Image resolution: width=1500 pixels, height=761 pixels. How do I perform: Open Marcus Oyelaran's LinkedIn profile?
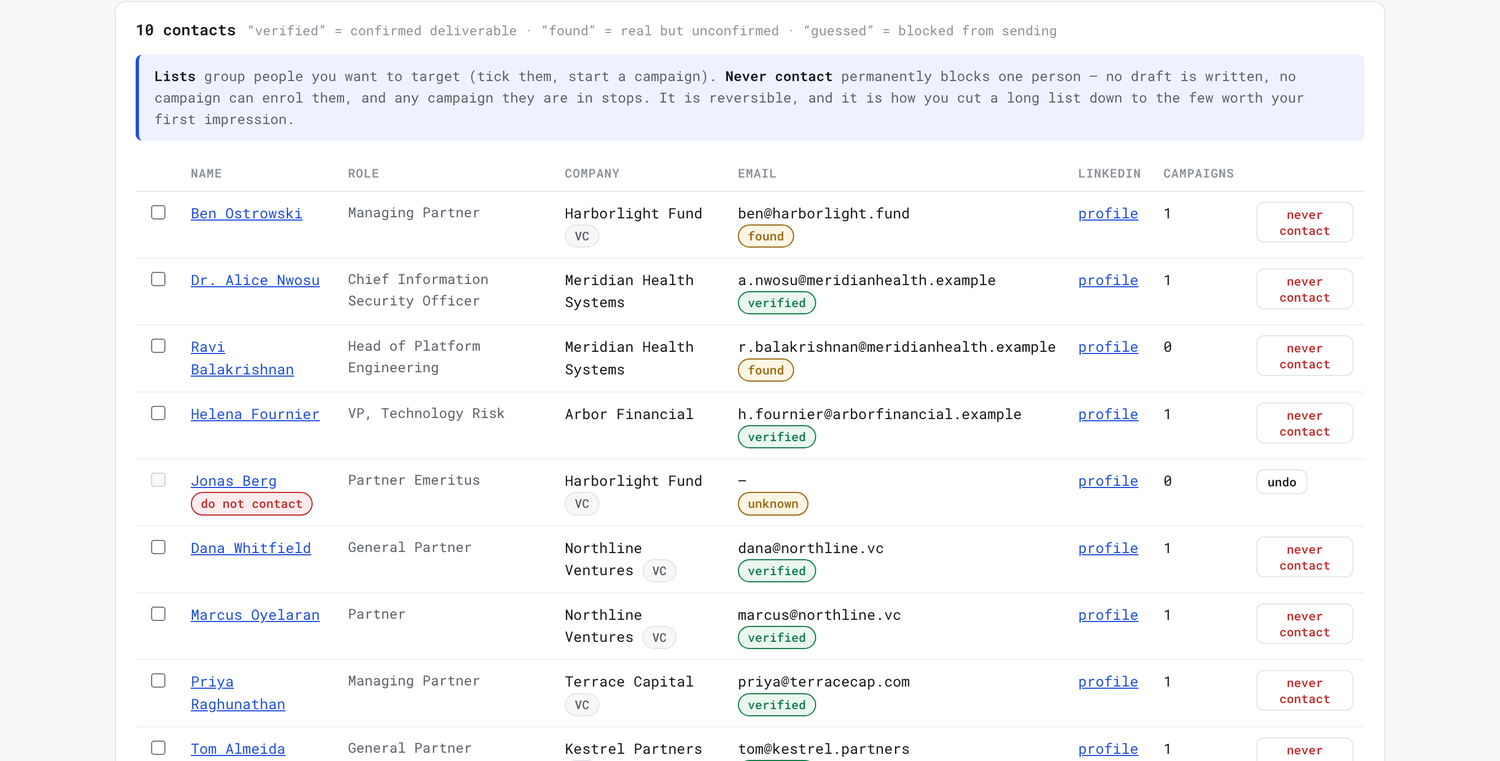click(x=1108, y=615)
